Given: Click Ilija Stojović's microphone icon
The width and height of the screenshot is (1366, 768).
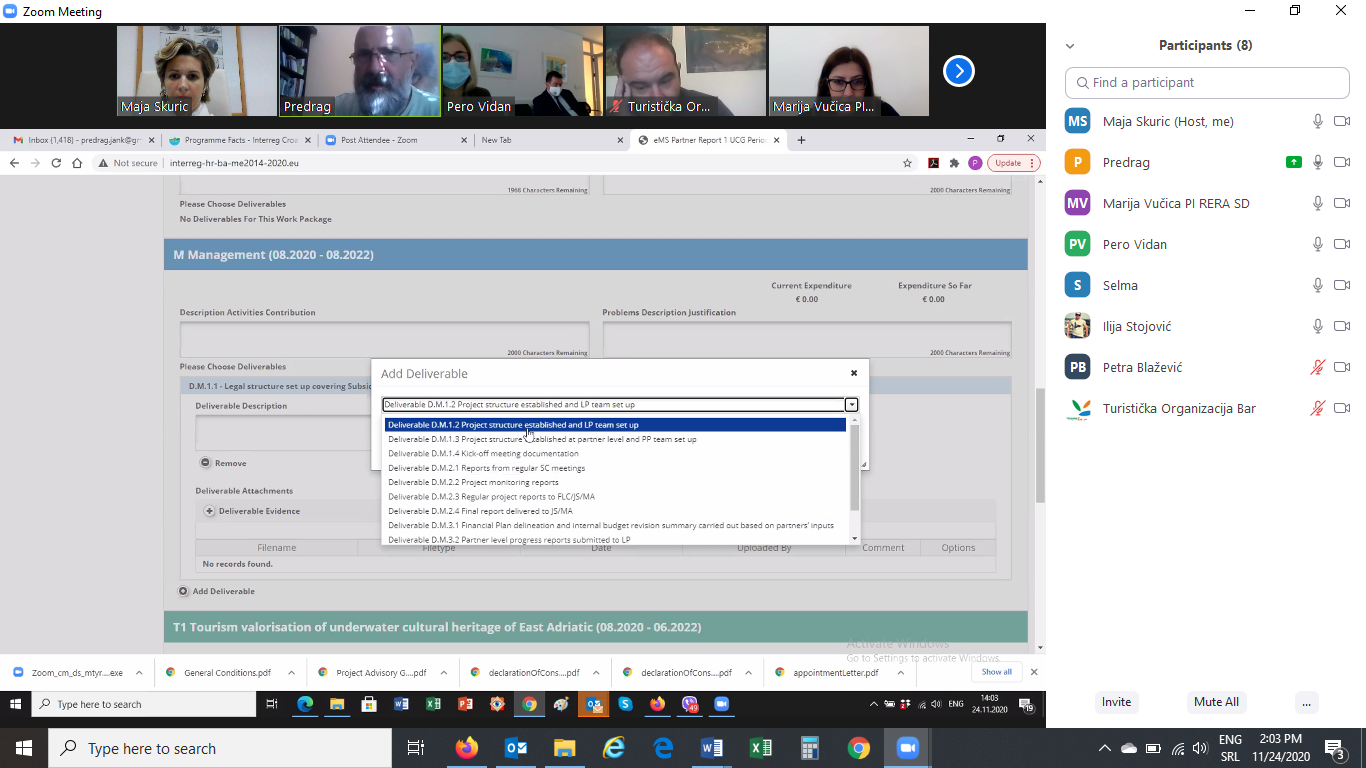Looking at the screenshot, I should click(x=1318, y=326).
